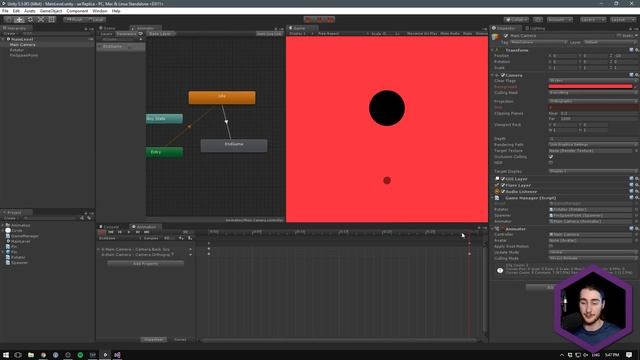The width and height of the screenshot is (640, 360).
Task: Open the Window menu
Action: pyautogui.click(x=100, y=11)
